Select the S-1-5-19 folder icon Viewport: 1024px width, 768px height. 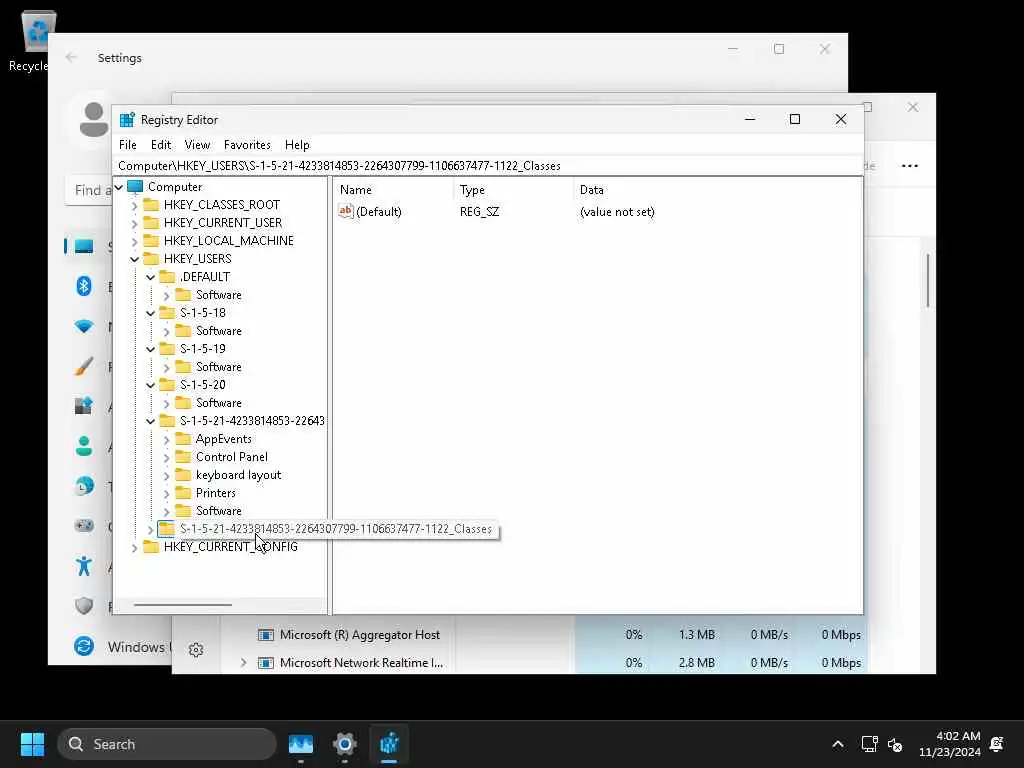point(167,349)
